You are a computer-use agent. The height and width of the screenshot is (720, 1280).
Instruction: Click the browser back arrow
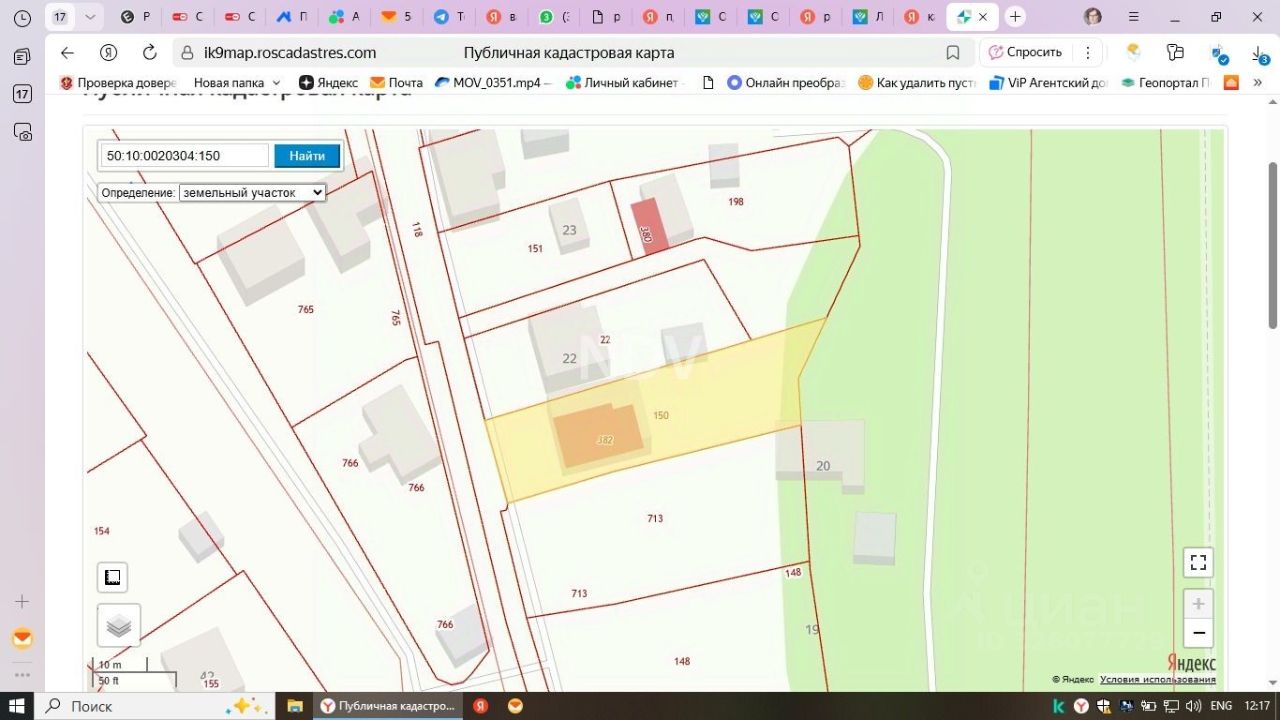pyautogui.click(x=67, y=53)
